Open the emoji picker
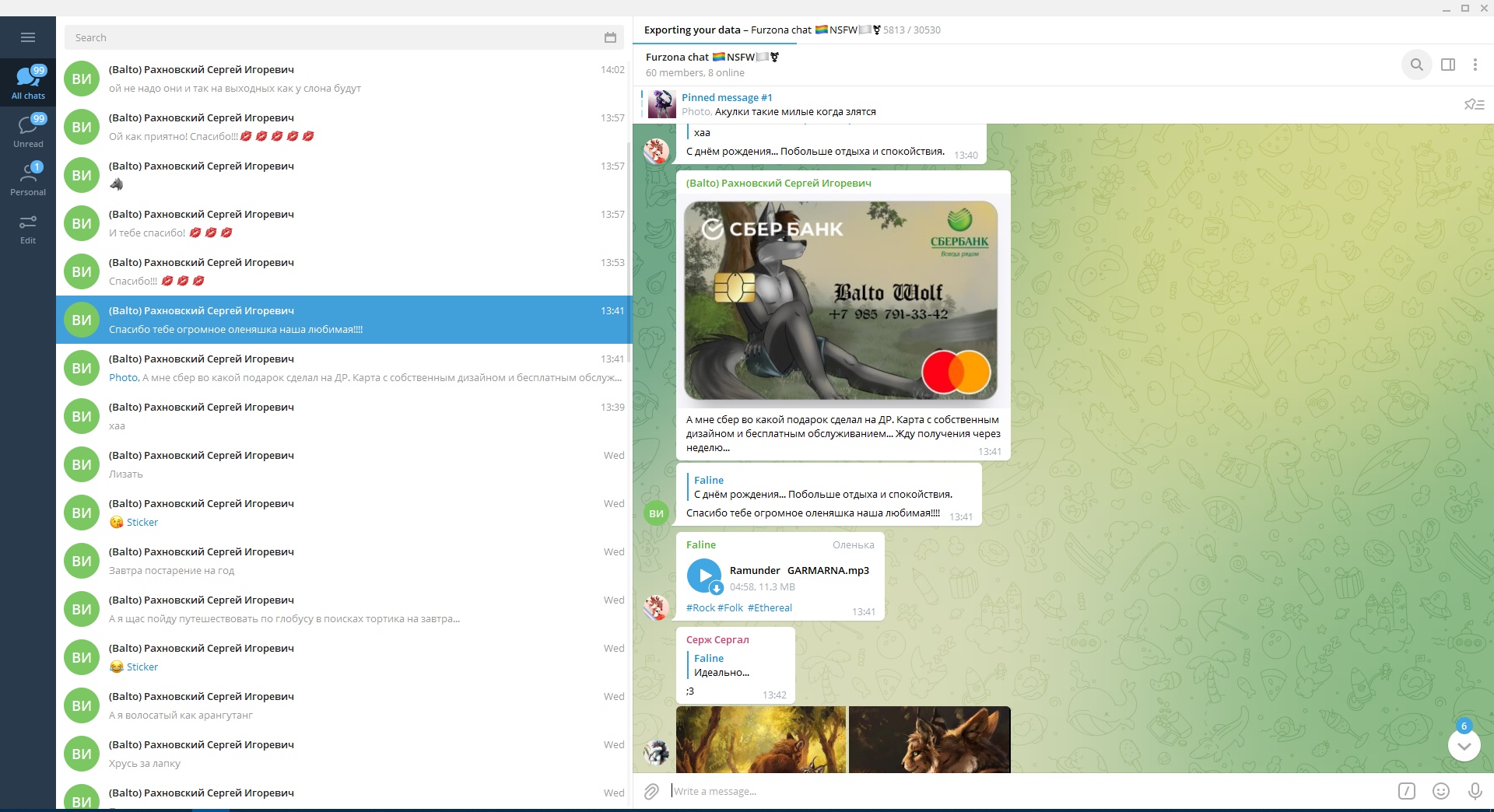This screenshot has height=812, width=1494. pyautogui.click(x=1441, y=791)
